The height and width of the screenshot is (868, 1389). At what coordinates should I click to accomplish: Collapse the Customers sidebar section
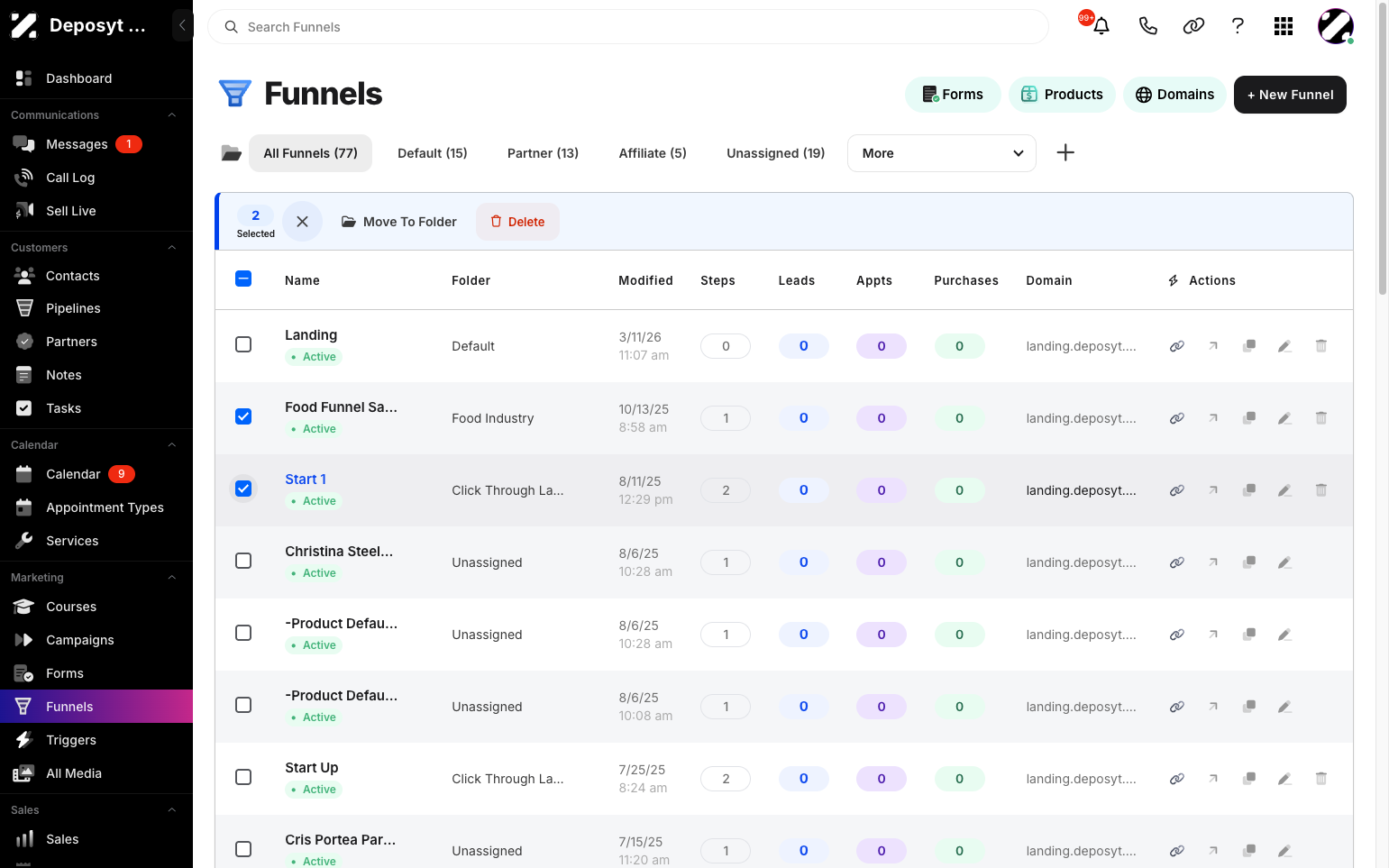[171, 248]
